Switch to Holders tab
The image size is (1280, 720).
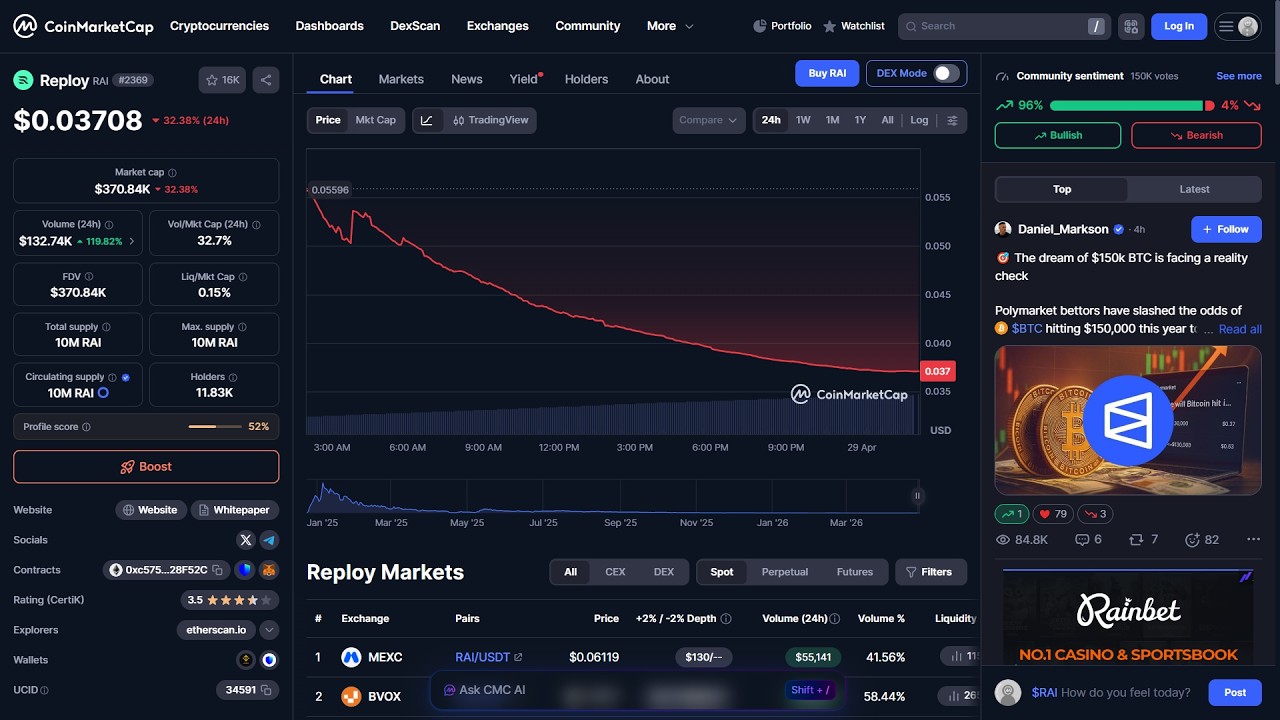pyautogui.click(x=586, y=79)
